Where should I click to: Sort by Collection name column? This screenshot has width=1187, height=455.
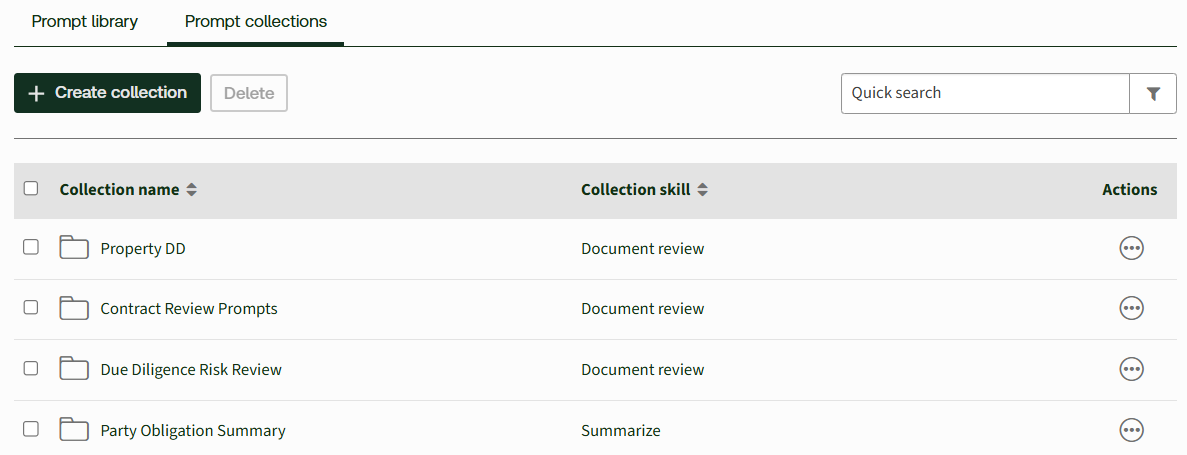(x=191, y=190)
